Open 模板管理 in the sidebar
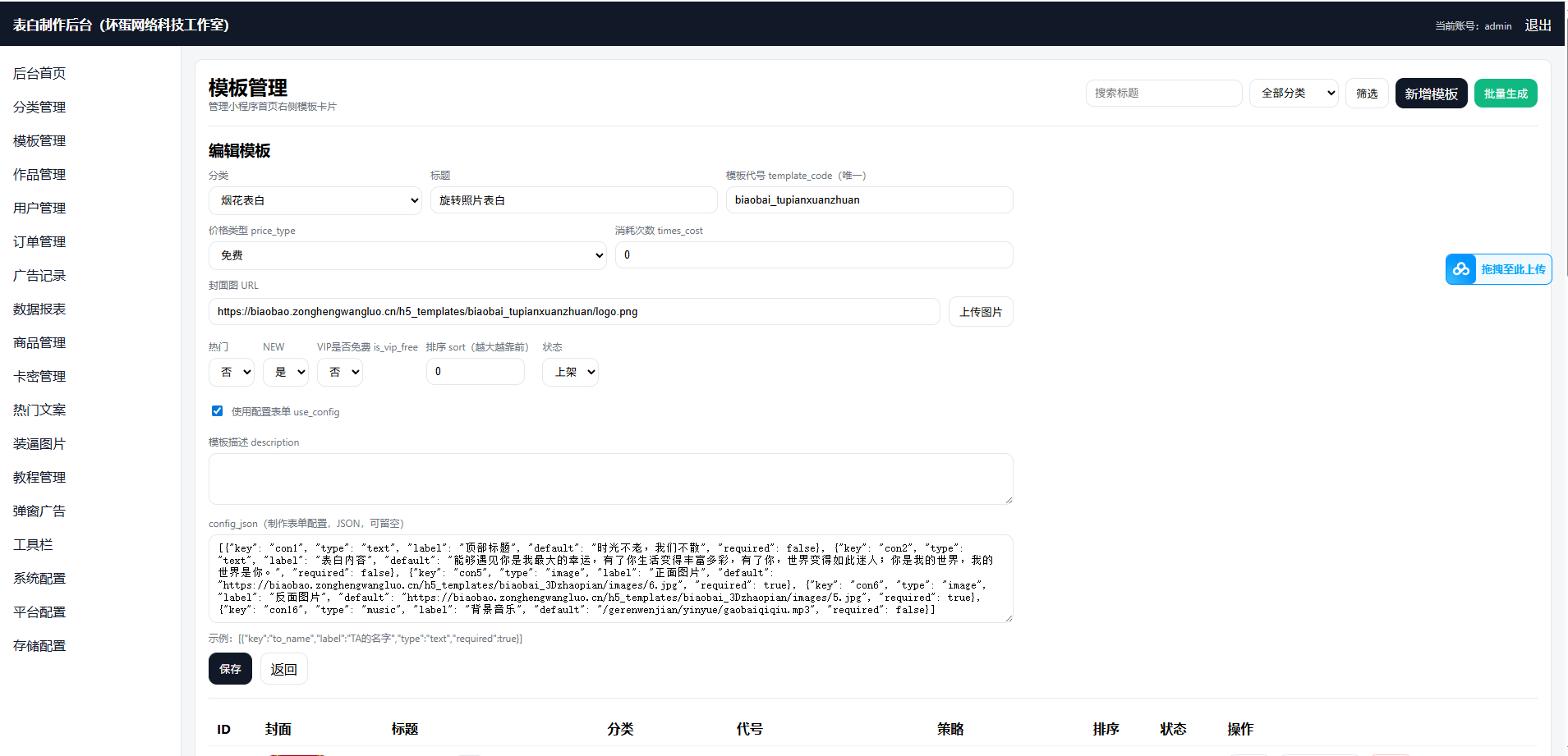The height and width of the screenshot is (756, 1568). pyautogui.click(x=39, y=141)
